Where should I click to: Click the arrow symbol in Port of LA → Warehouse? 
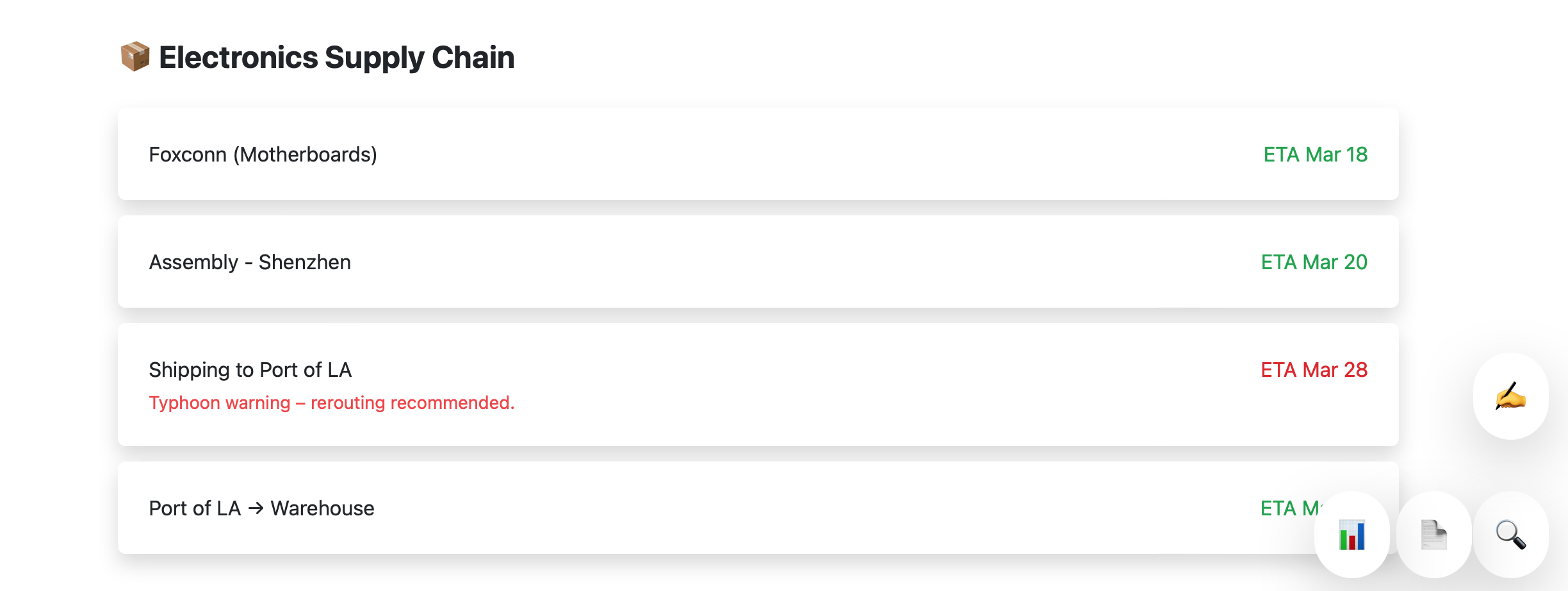click(256, 508)
